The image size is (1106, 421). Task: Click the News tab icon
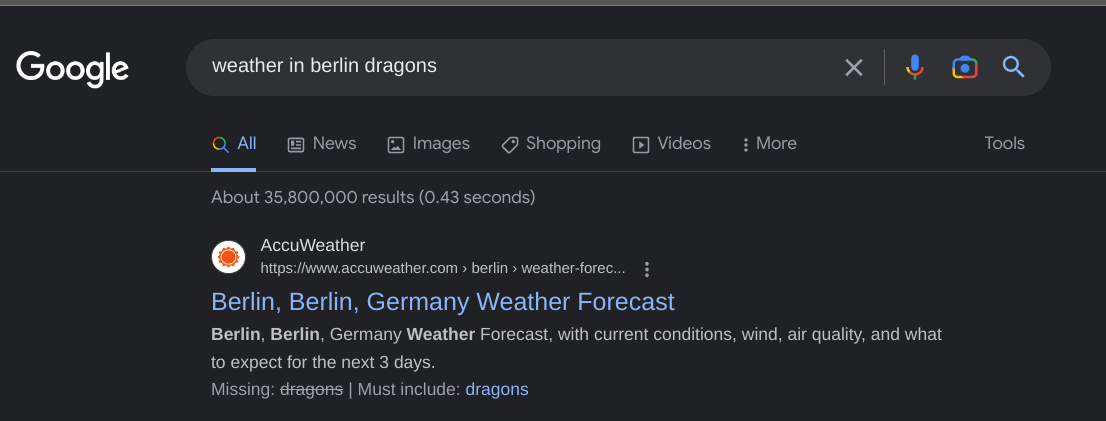click(296, 144)
